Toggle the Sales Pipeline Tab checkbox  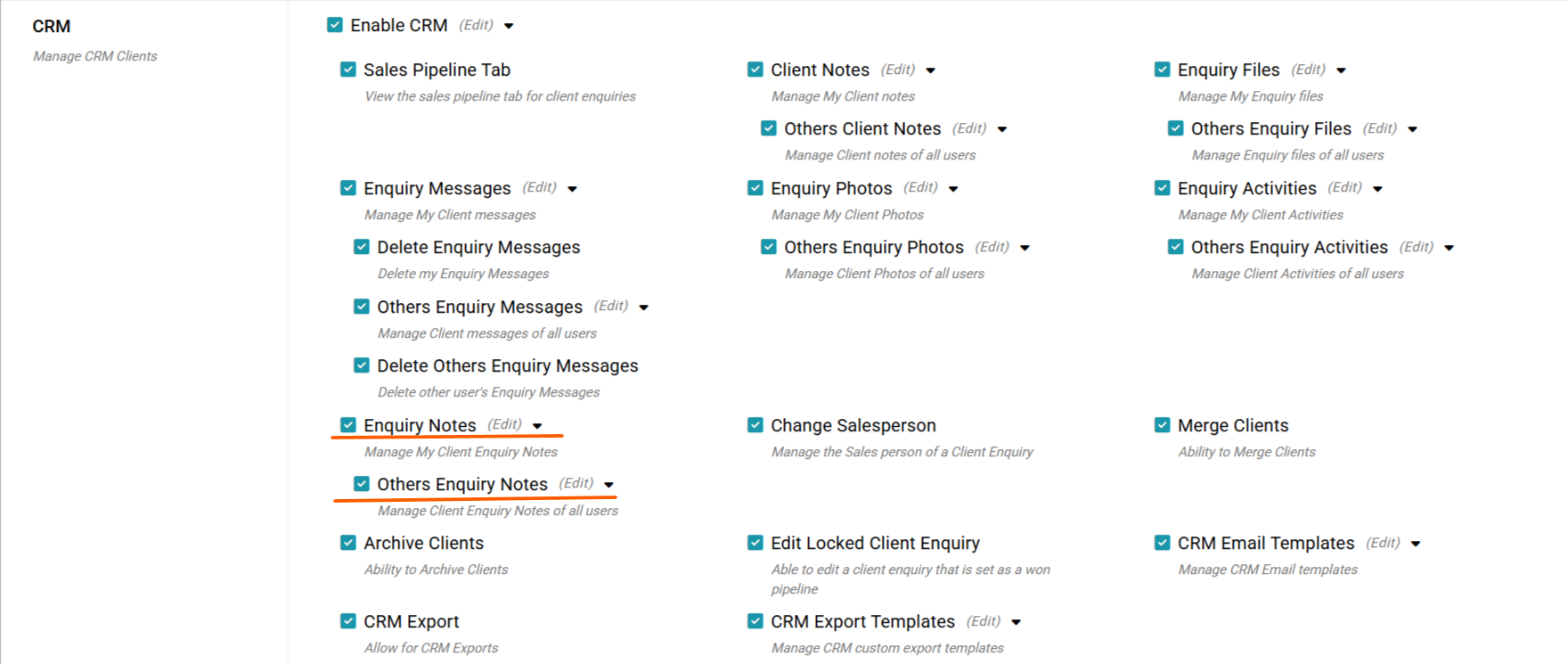click(x=348, y=70)
